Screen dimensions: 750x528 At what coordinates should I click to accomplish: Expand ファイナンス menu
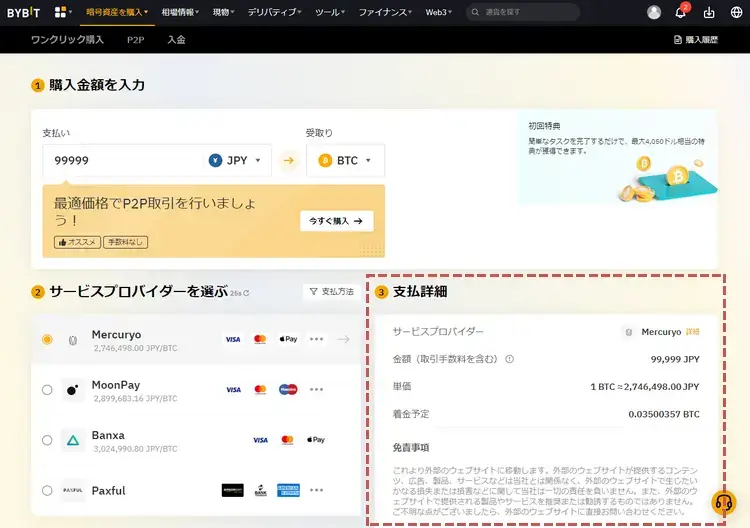click(x=386, y=12)
